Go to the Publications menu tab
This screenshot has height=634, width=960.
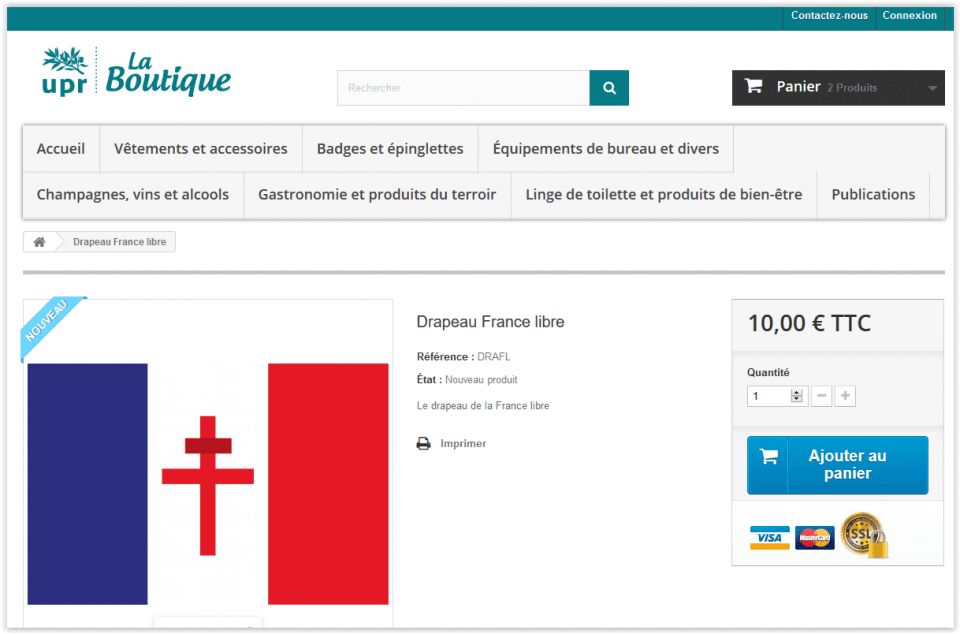click(x=873, y=195)
